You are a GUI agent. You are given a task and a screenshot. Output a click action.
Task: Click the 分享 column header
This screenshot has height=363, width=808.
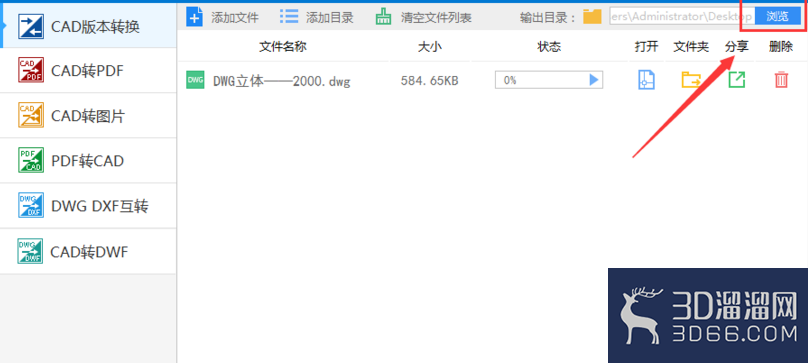click(737, 47)
